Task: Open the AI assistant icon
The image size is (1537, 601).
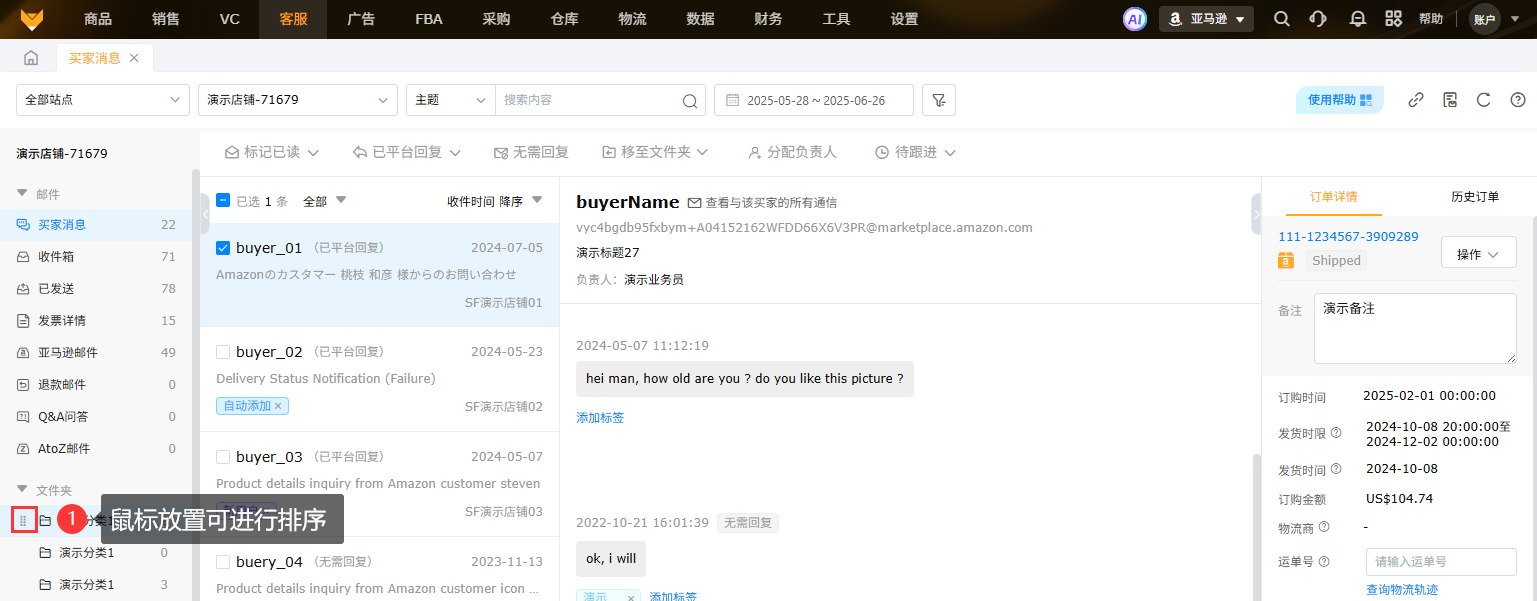Action: coord(1134,19)
